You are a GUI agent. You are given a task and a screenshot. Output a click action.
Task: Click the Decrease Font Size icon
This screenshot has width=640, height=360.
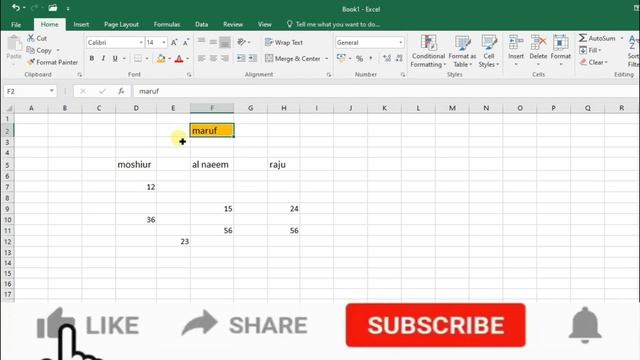click(x=186, y=42)
